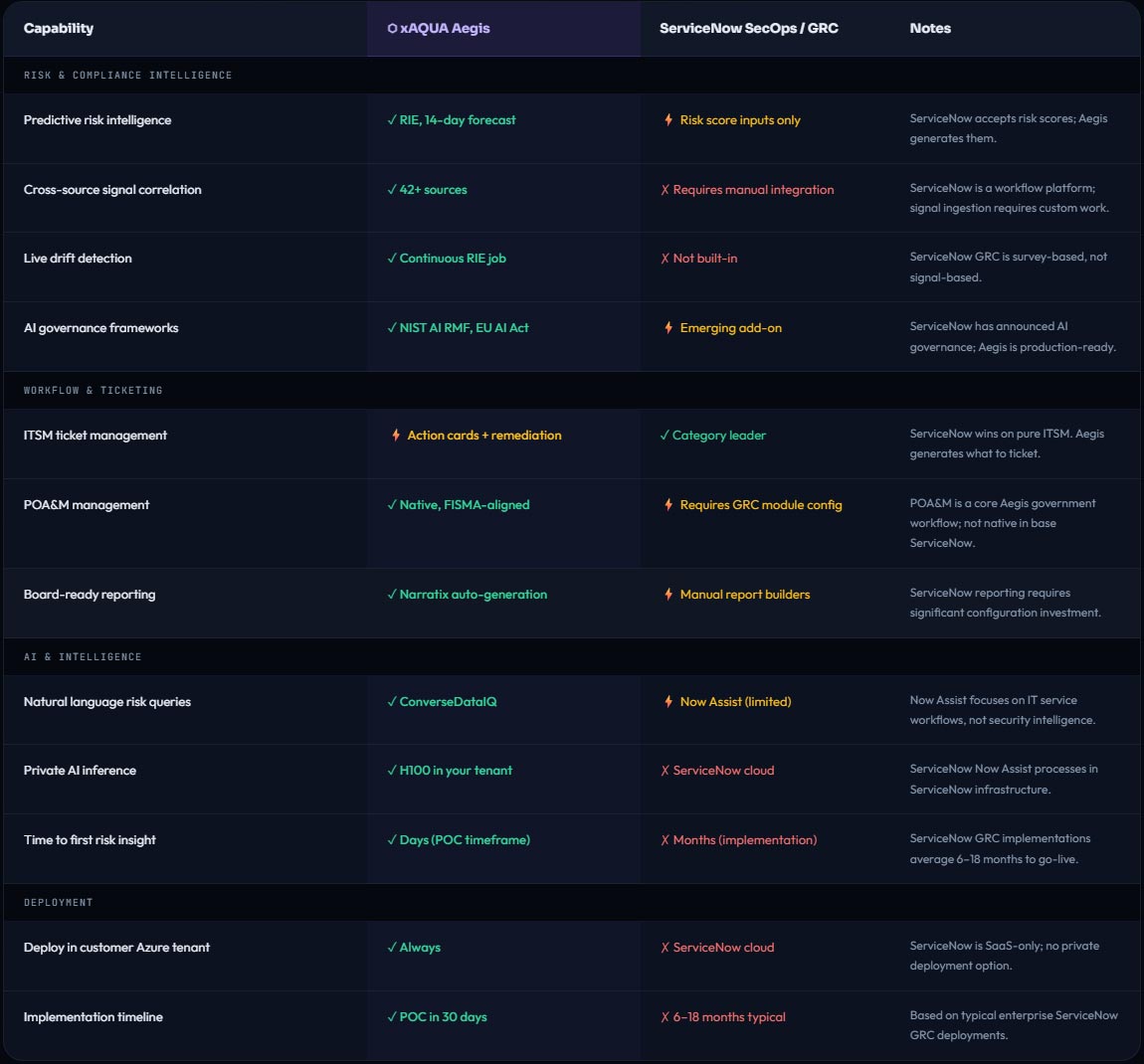Click the note starting ServiceNow has announced AI
The height and width of the screenshot is (1064, 1144).
[x=1013, y=336]
